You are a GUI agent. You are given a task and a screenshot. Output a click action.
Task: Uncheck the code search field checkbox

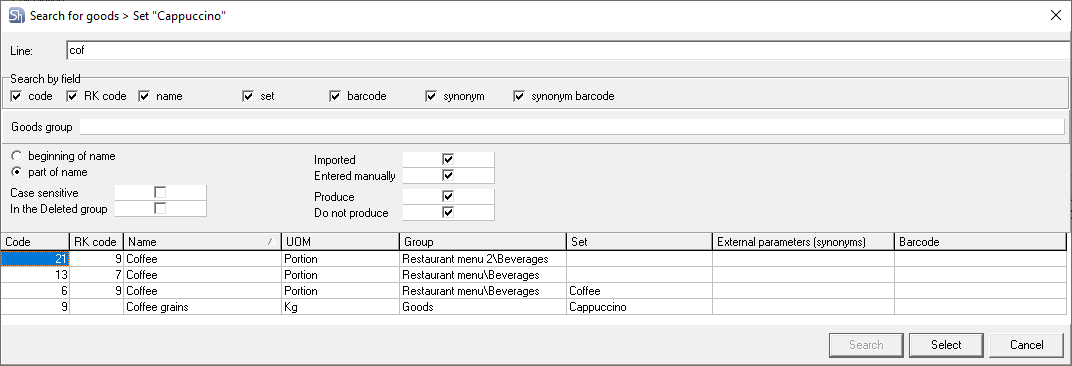(16, 96)
